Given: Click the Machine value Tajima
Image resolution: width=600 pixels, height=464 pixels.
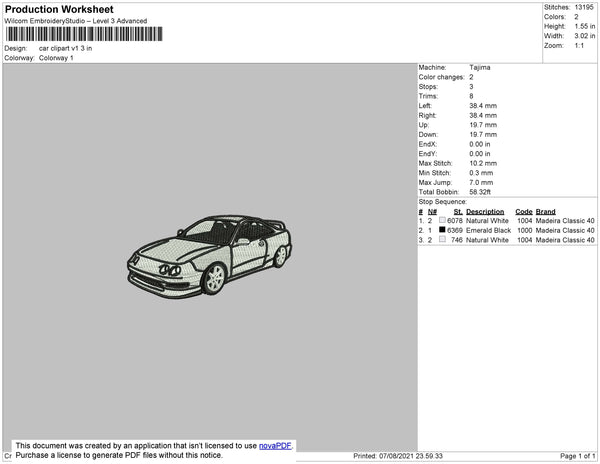Looking at the screenshot, I should tap(480, 67).
